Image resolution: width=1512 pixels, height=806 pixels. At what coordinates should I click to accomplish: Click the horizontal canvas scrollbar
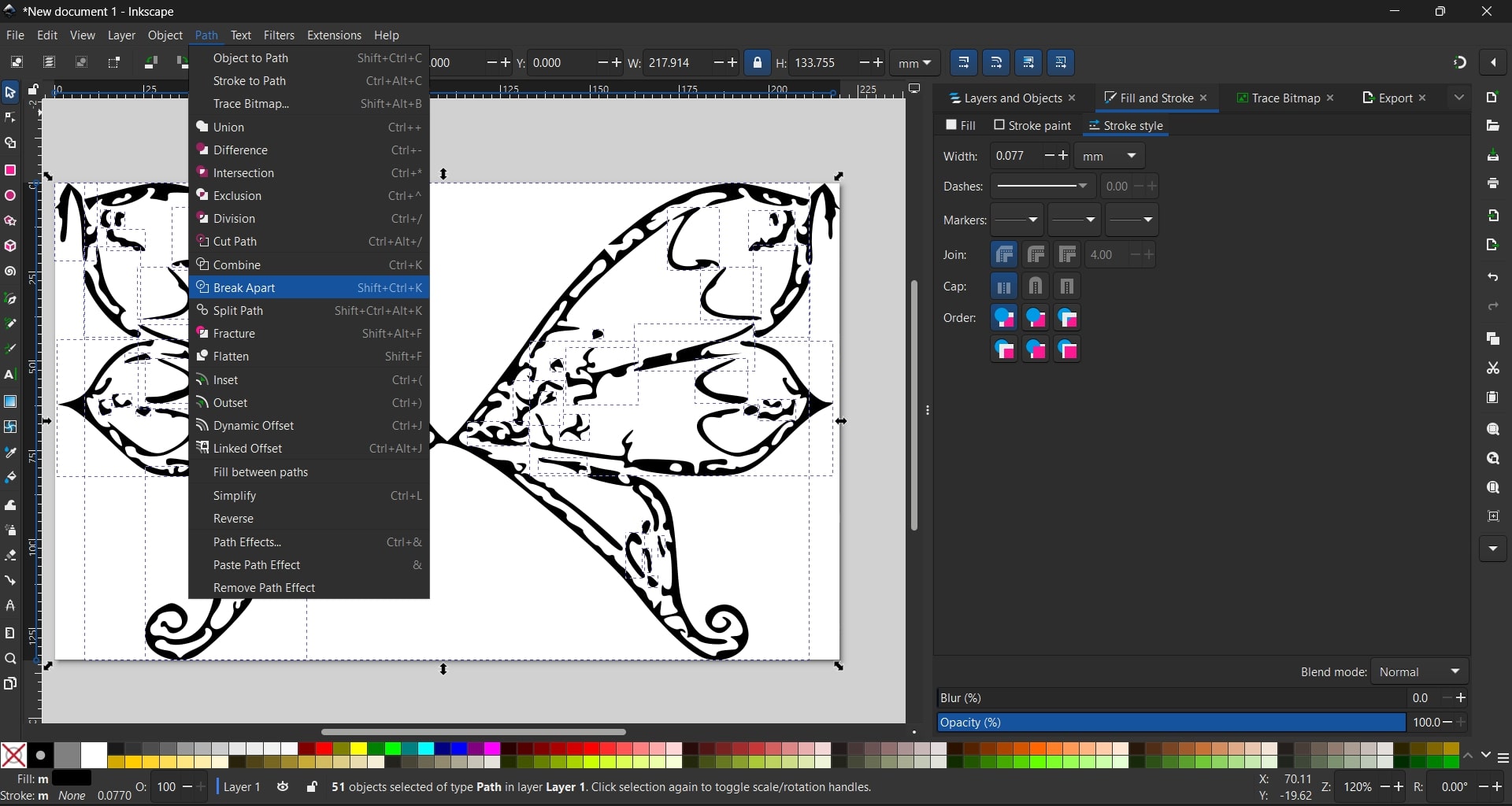coord(473,732)
